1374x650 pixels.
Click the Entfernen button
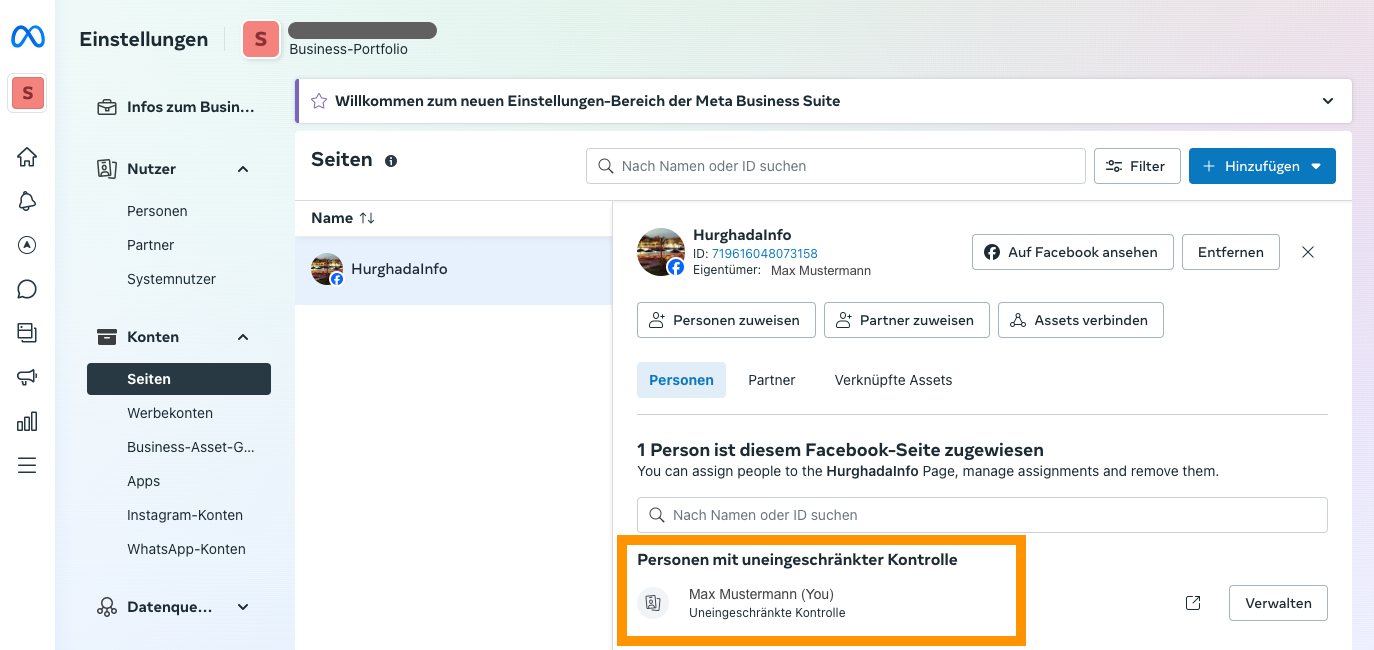click(1230, 252)
